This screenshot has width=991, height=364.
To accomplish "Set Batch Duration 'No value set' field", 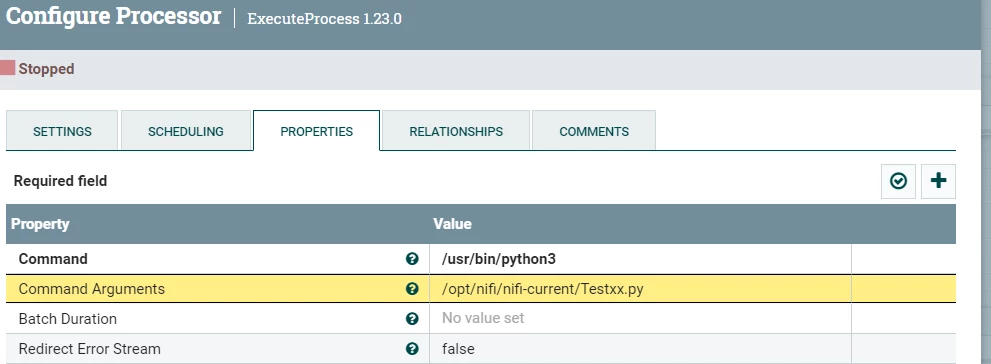I will coord(640,318).
